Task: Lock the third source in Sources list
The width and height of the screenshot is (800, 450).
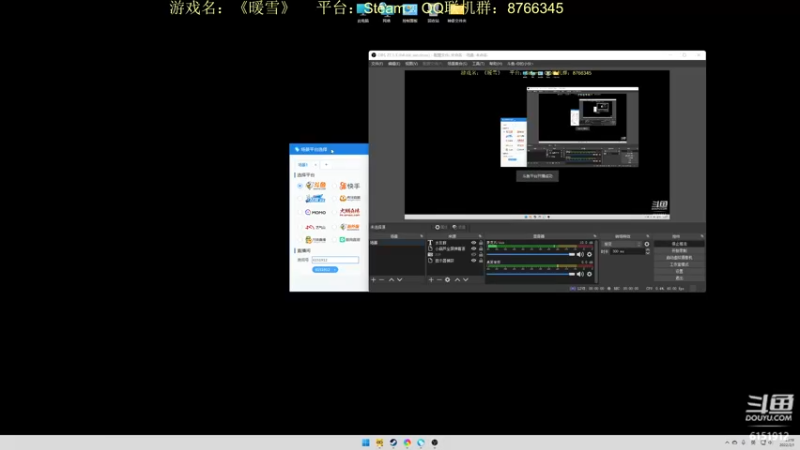Action: [481, 255]
